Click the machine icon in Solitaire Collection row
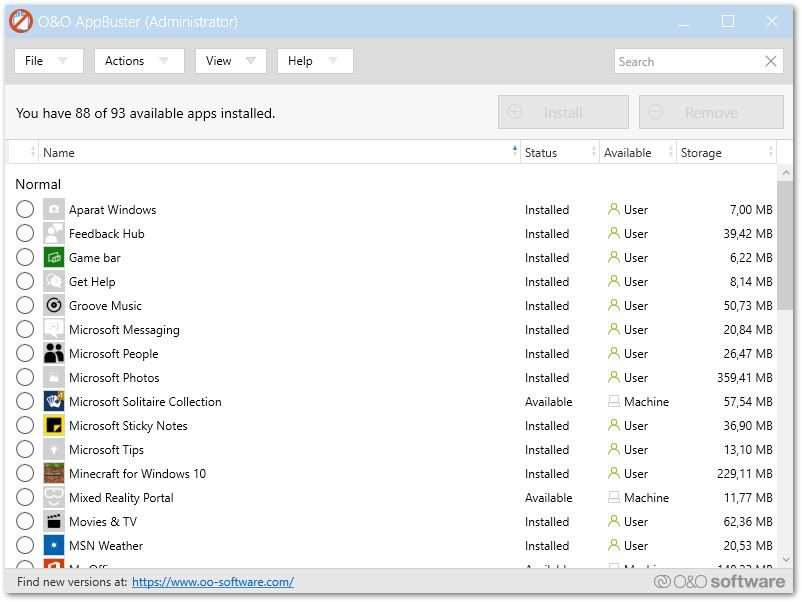802x602 pixels. tap(613, 402)
